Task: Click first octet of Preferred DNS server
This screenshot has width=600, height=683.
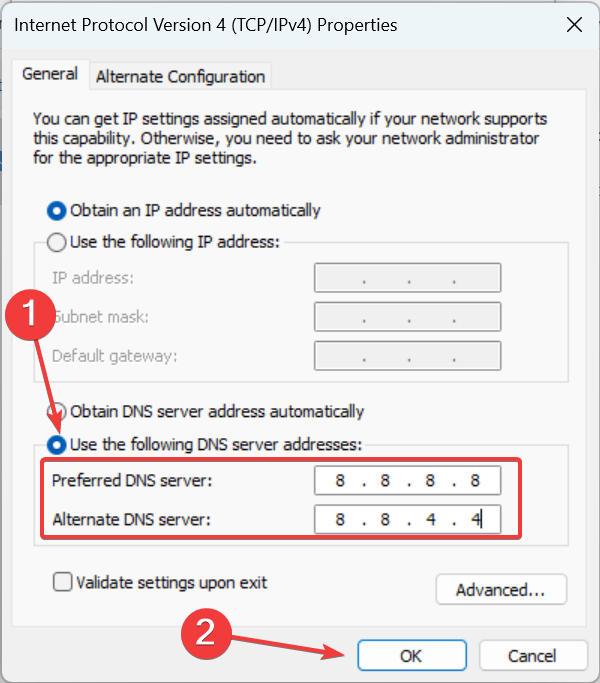Action: click(x=340, y=480)
